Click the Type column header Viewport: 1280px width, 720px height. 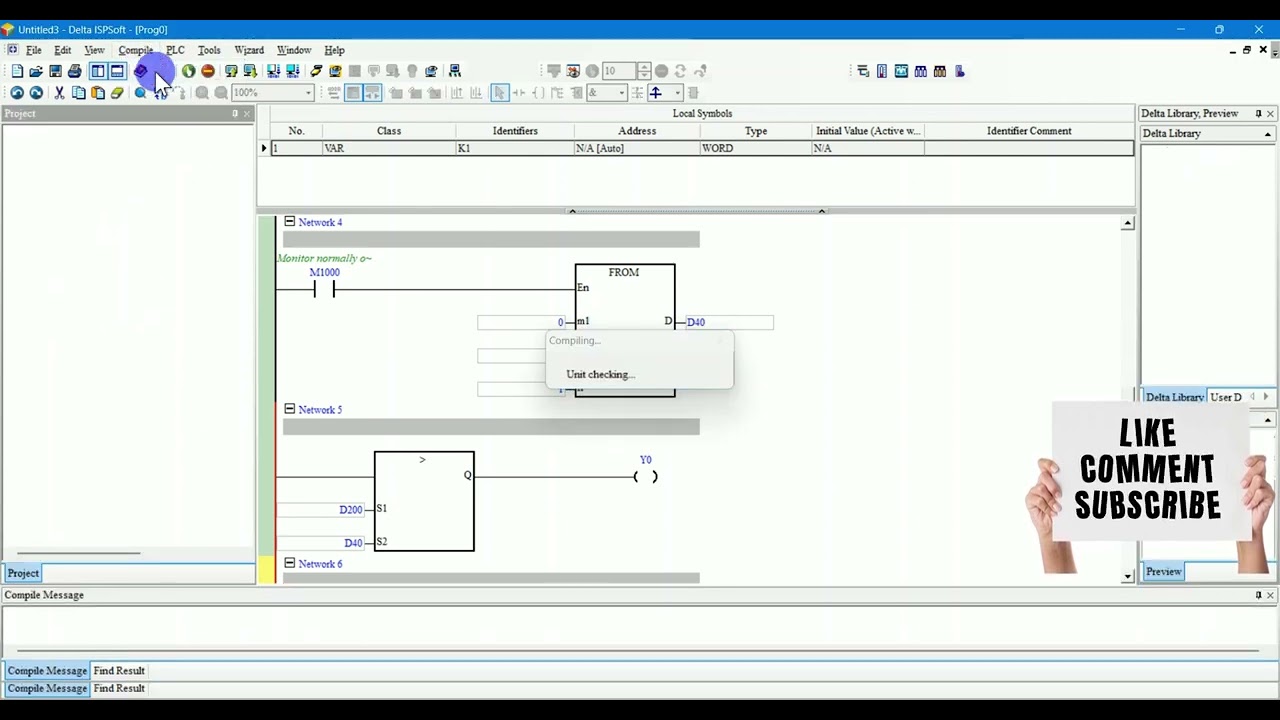pos(756,131)
